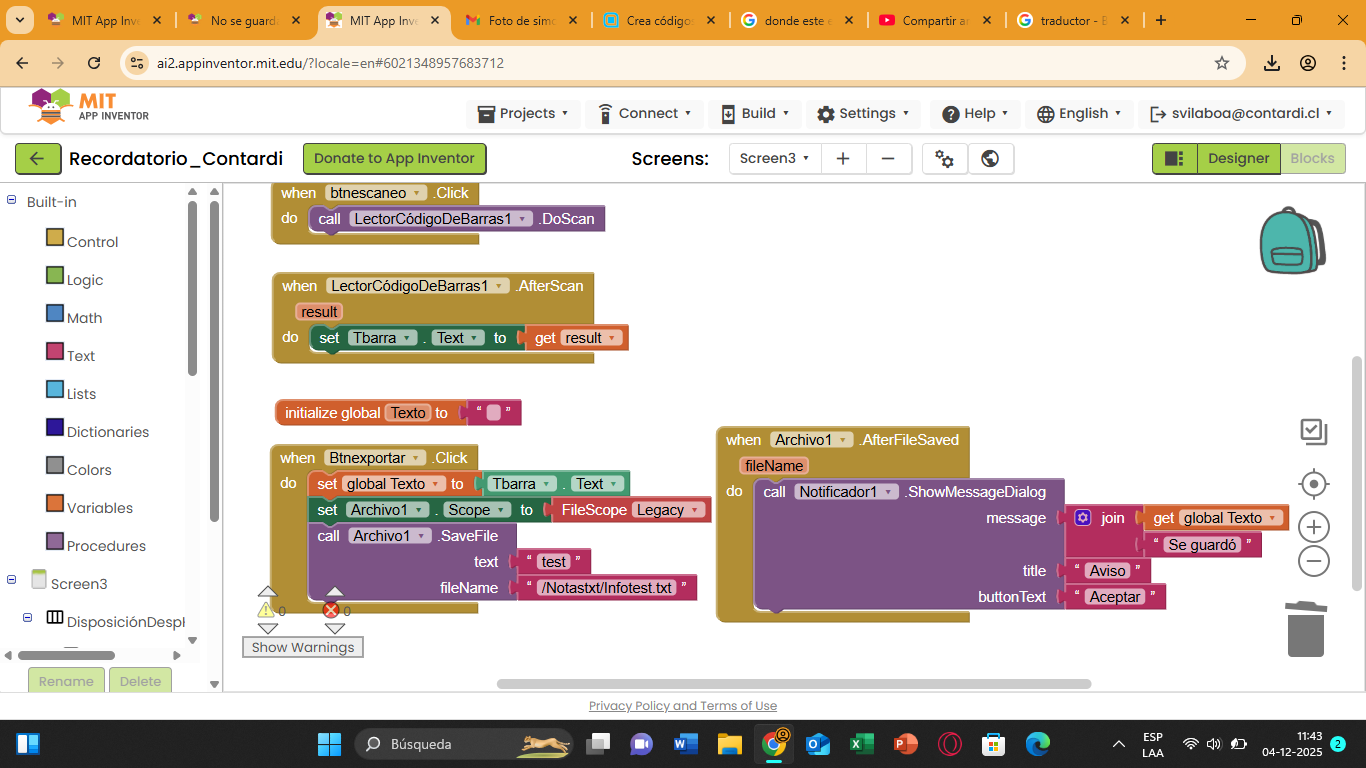The image size is (1366, 768).
Task: Click Donate to App Inventor button
Action: click(394, 159)
